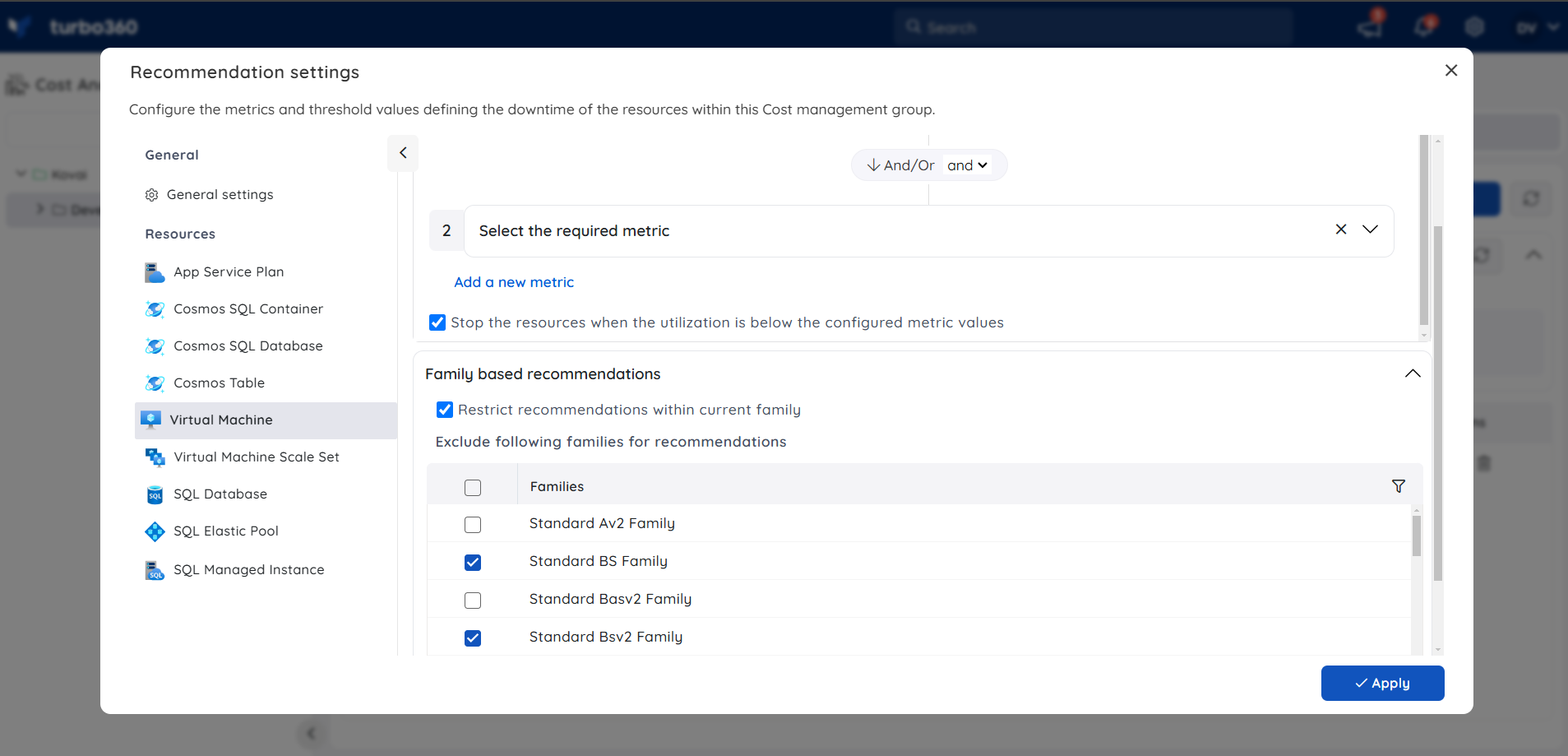The width and height of the screenshot is (1568, 756).
Task: Click the Cosmos SQL Database icon
Action: pyautogui.click(x=155, y=346)
